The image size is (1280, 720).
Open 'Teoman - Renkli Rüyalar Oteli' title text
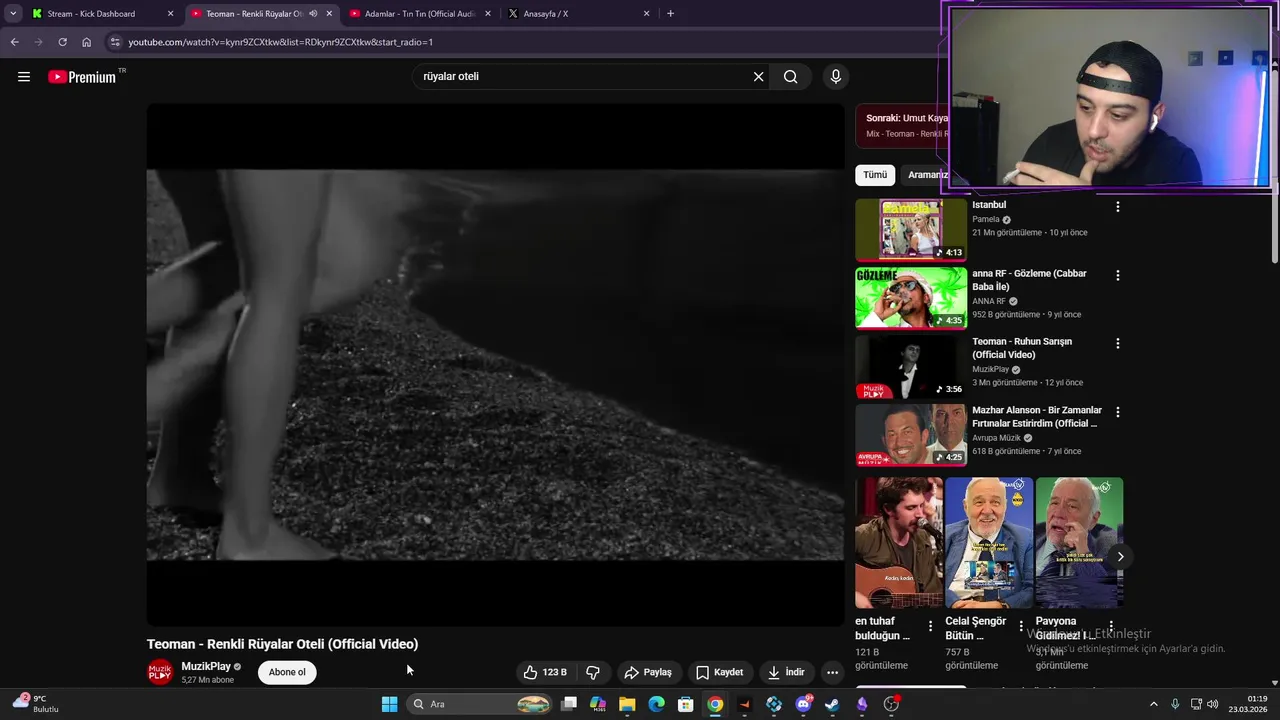click(x=282, y=644)
